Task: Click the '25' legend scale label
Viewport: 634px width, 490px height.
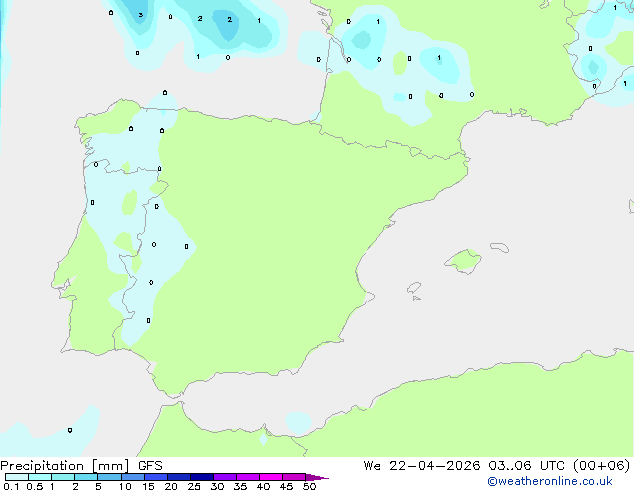Action: point(194,486)
